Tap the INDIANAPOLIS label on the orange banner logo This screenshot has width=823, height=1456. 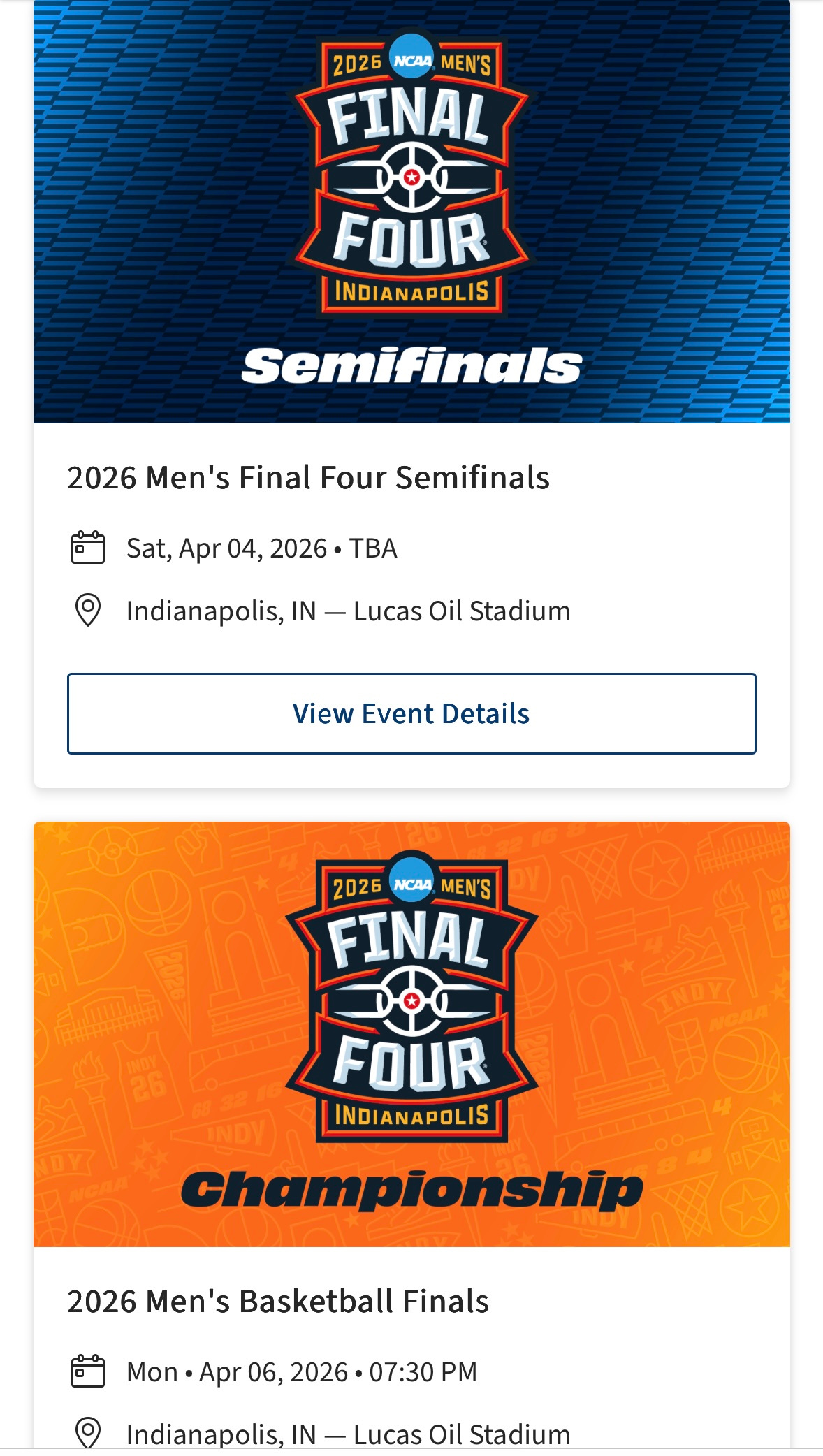[x=411, y=1116]
